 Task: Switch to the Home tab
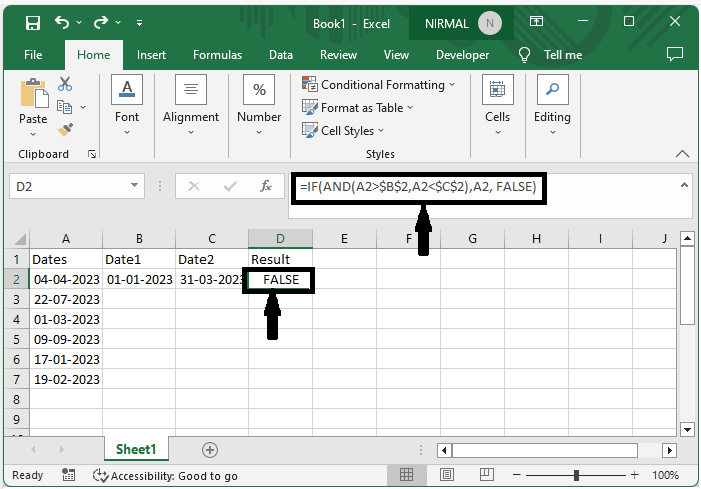93,55
